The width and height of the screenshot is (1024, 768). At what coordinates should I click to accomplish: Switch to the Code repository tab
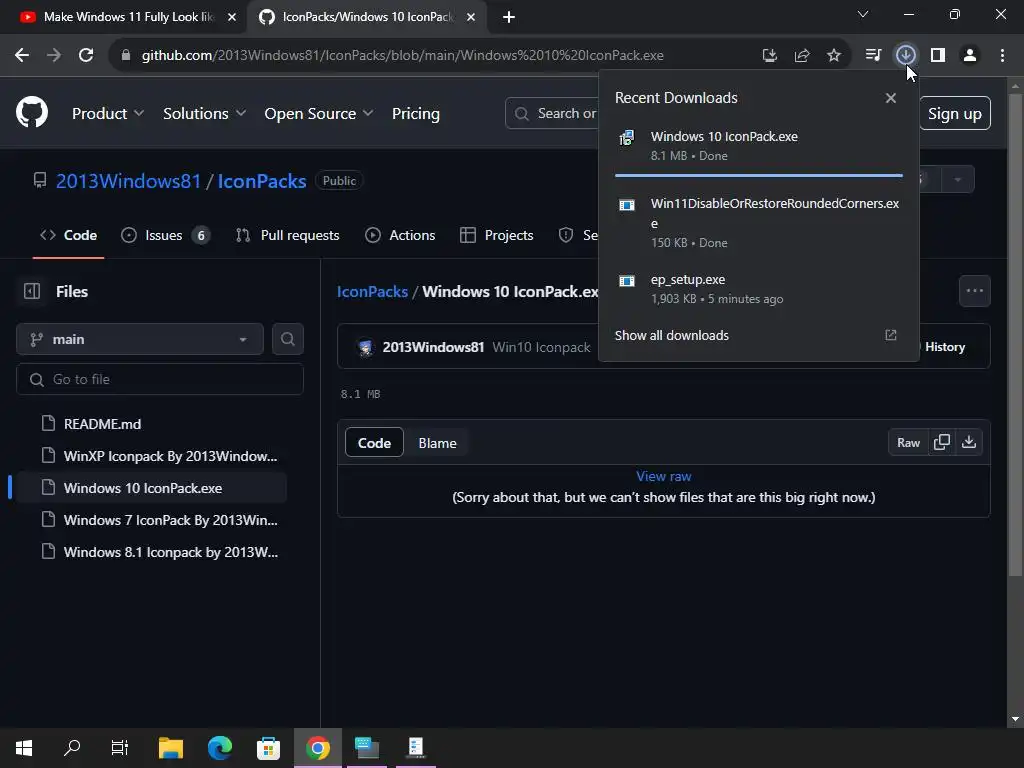(x=68, y=235)
